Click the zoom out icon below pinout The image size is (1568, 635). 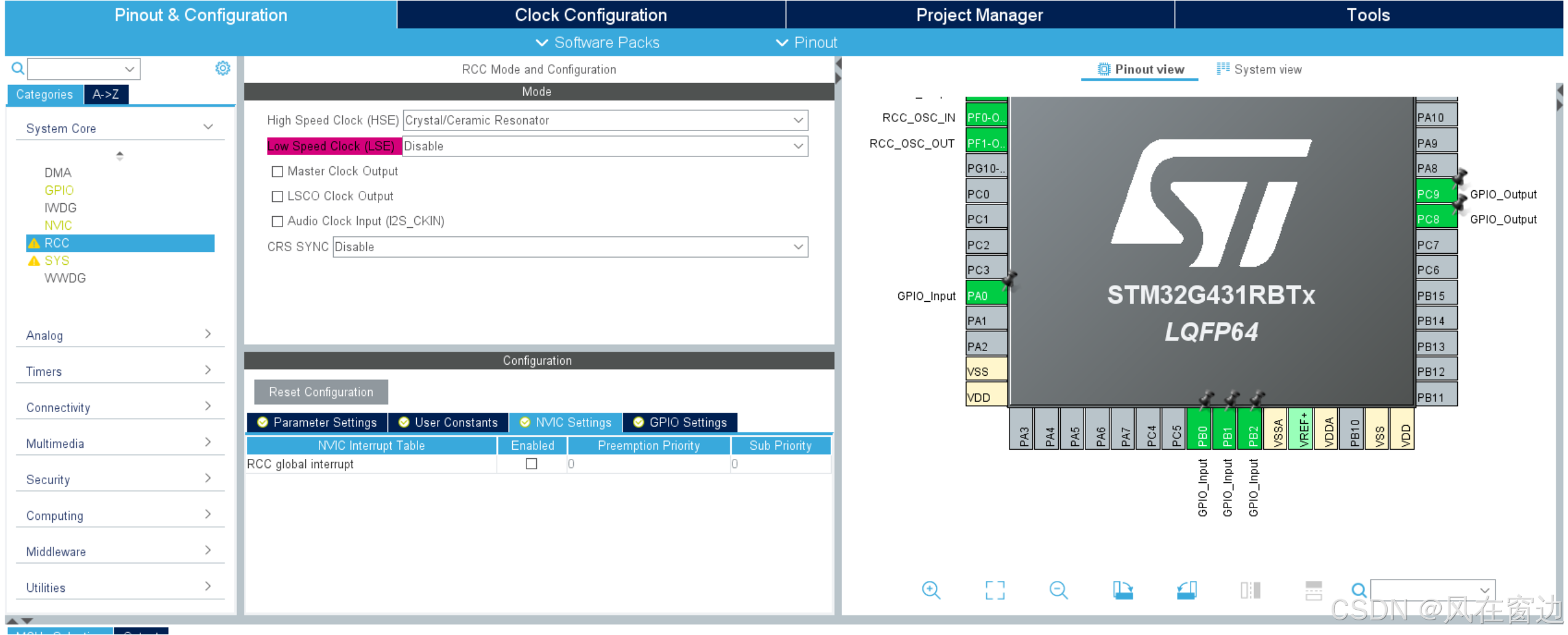tap(1058, 591)
